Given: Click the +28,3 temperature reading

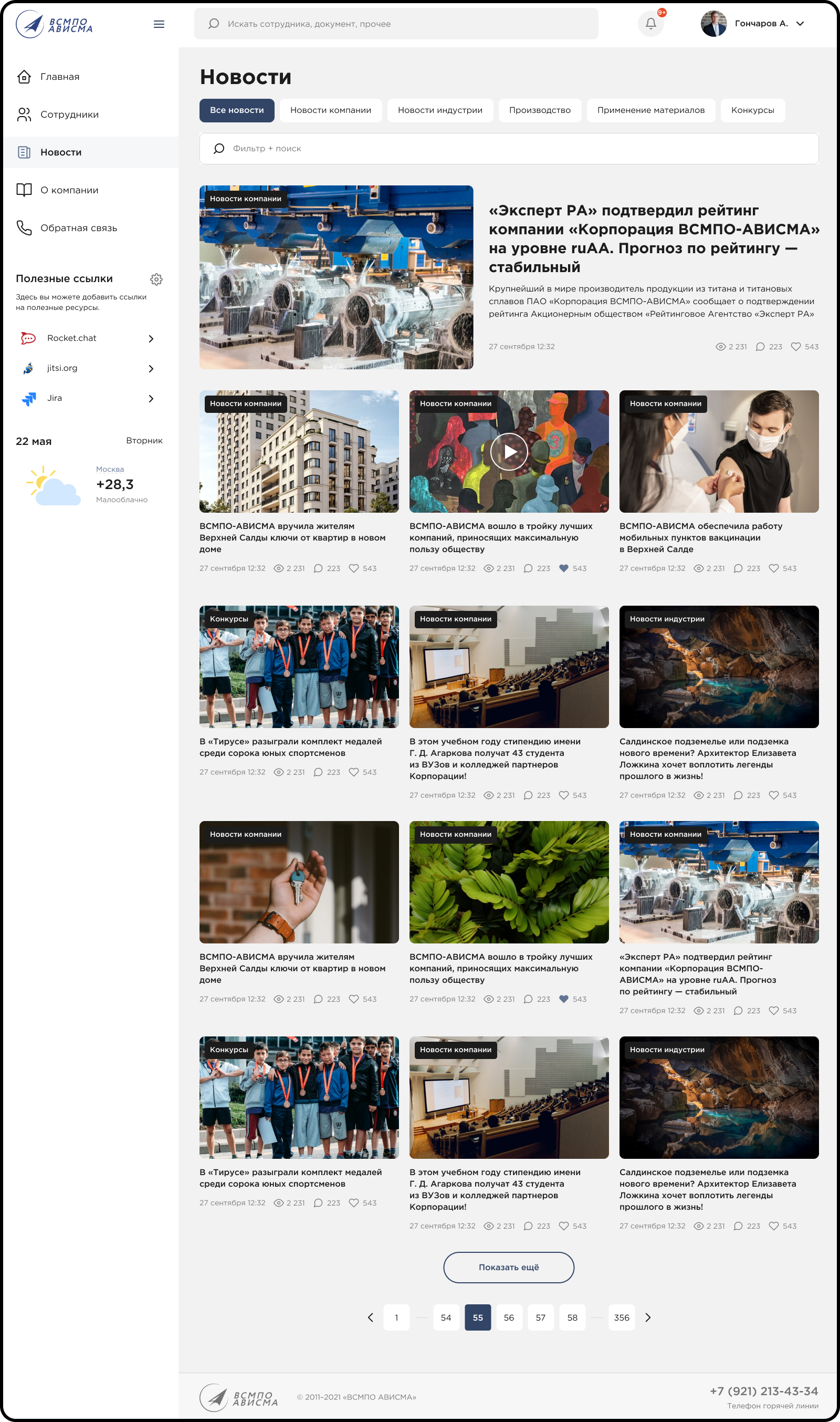Looking at the screenshot, I should tap(115, 485).
